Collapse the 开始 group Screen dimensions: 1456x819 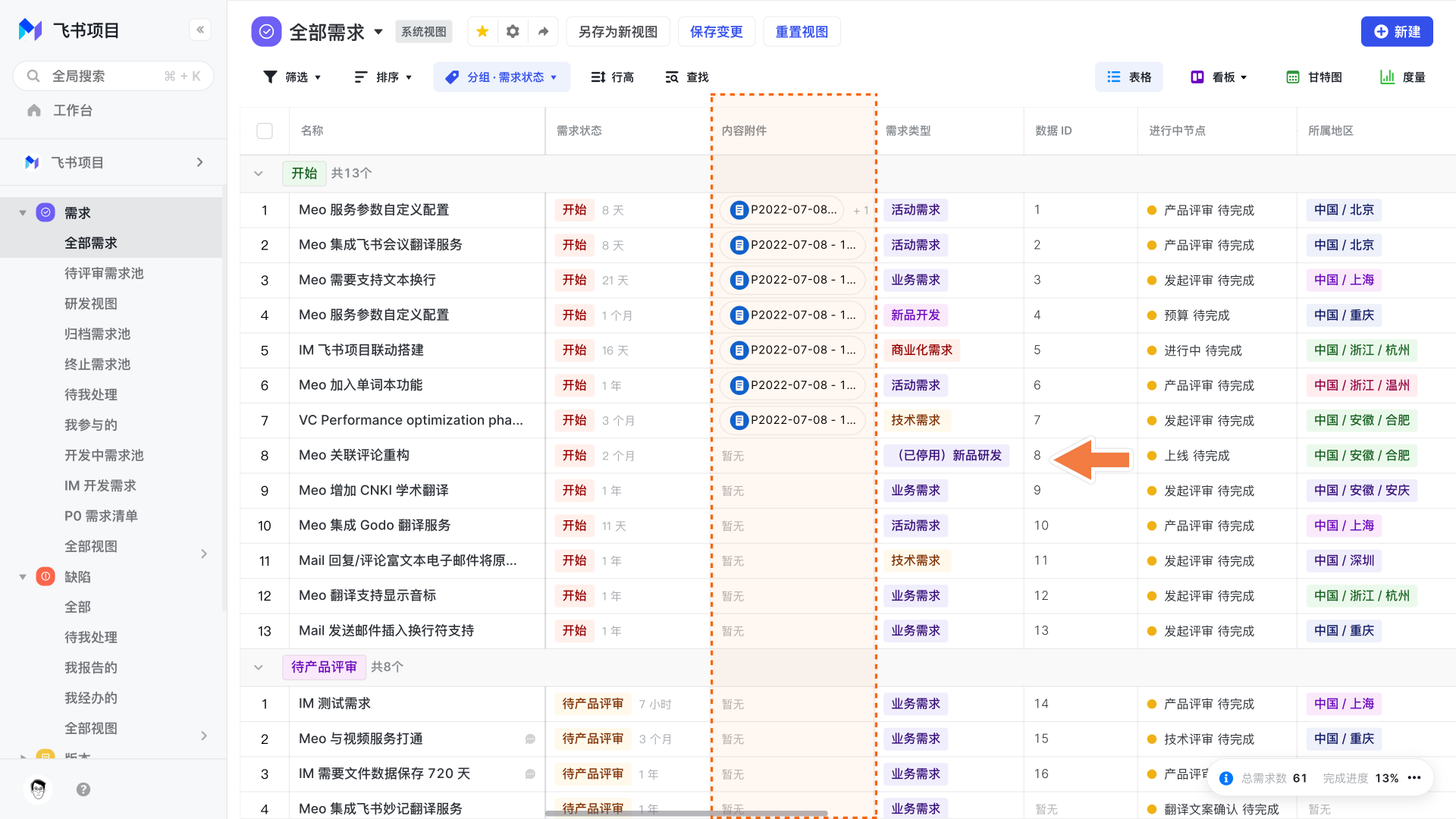tap(259, 174)
